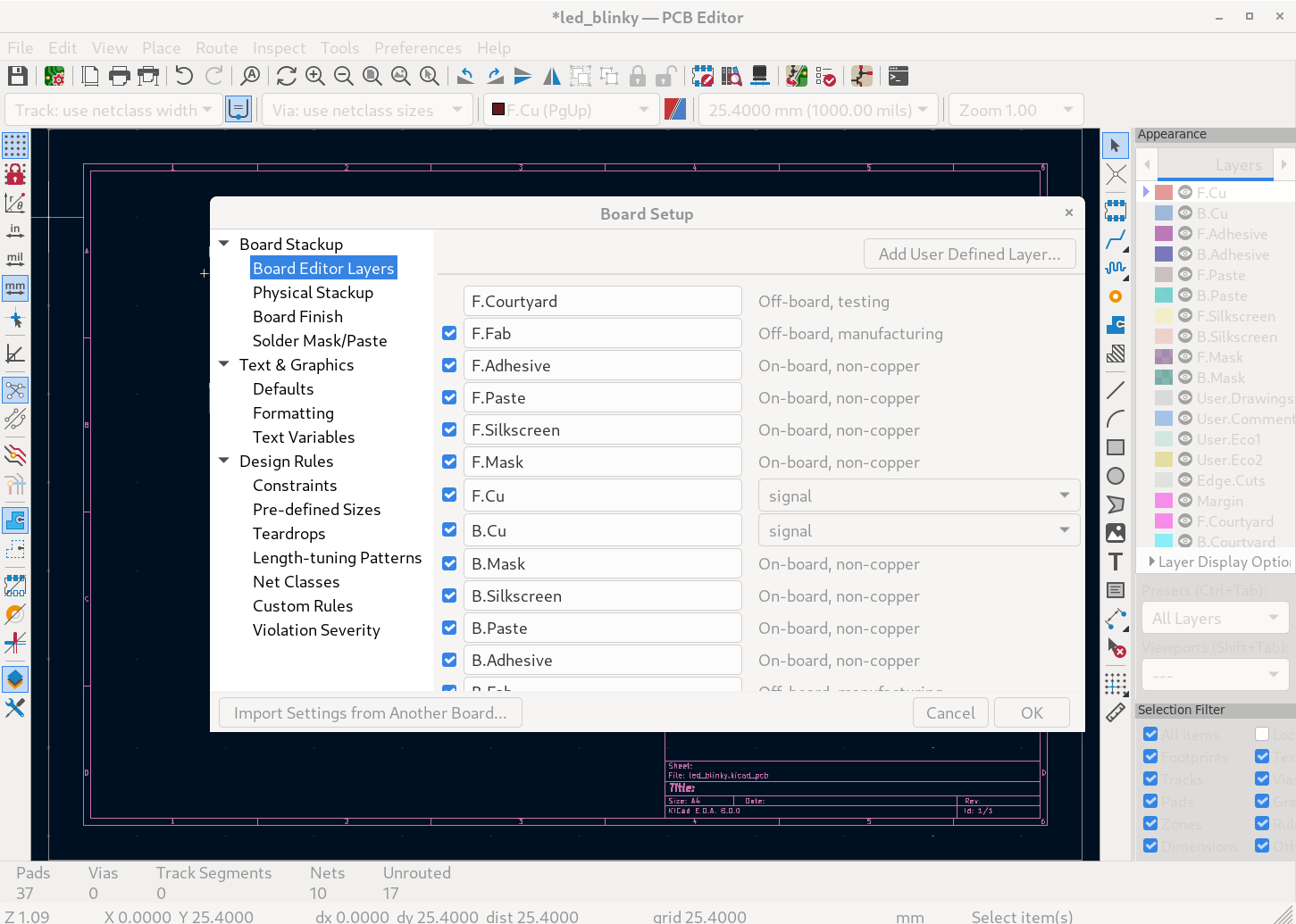The height and width of the screenshot is (924, 1296).
Task: Click the Refresh view icon
Action: click(286, 76)
